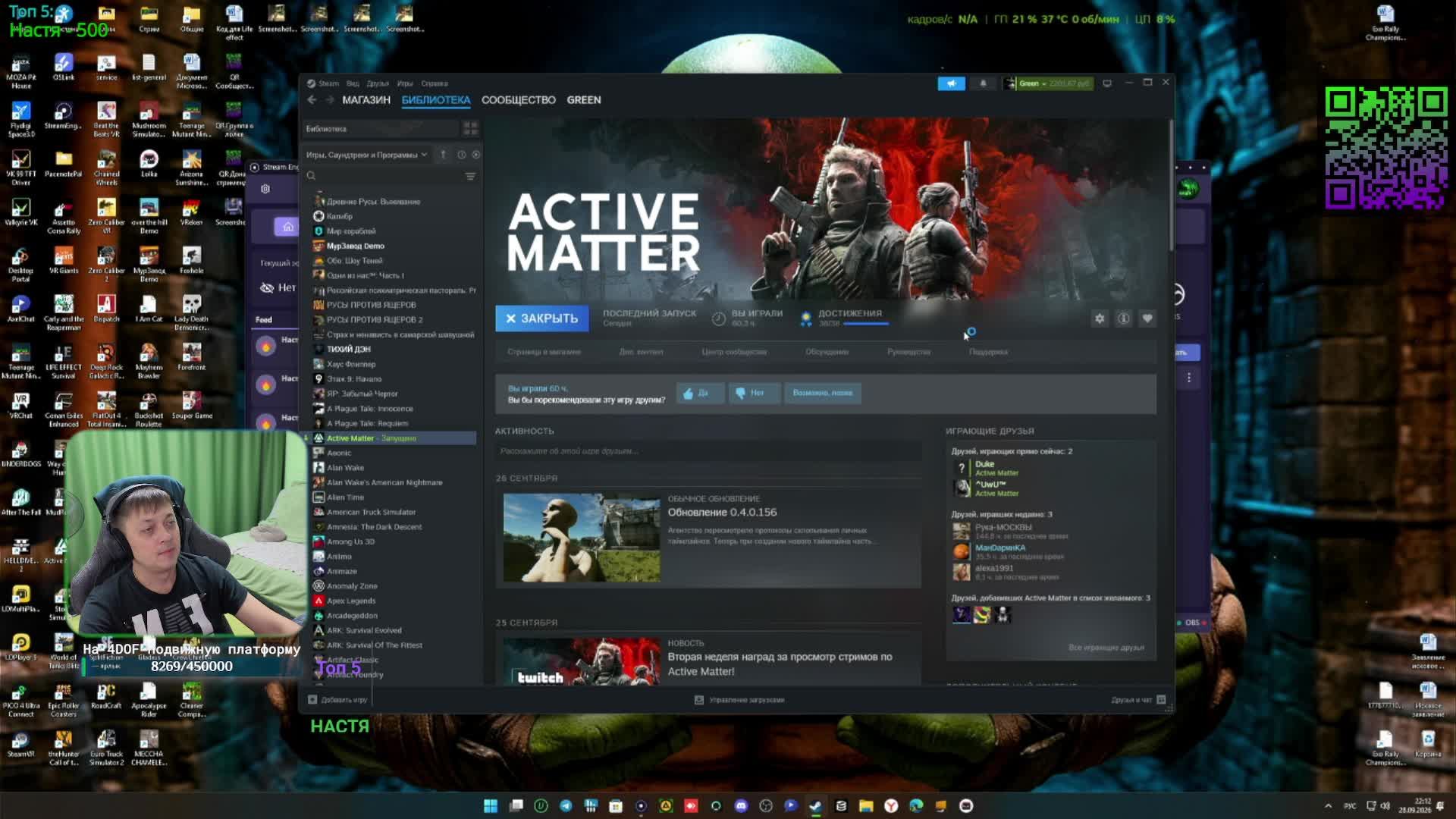The width and height of the screenshot is (1456, 819).
Task: Select American Truck Simulator in library
Action: click(371, 512)
